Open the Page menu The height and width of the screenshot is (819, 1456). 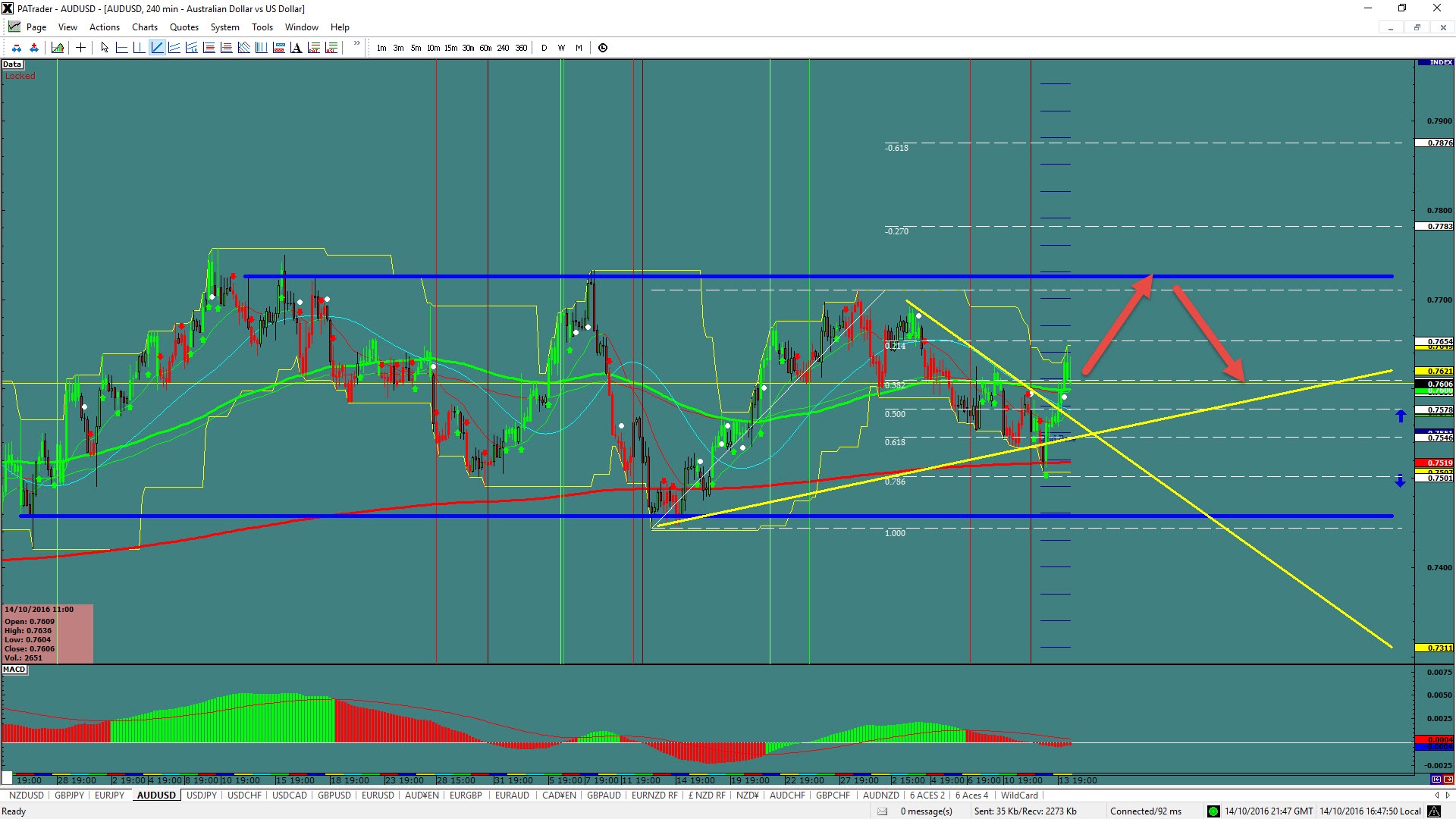[36, 27]
